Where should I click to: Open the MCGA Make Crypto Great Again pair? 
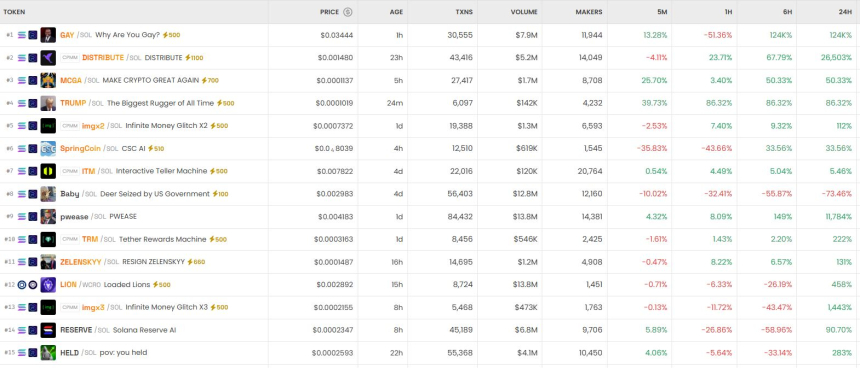[129, 81]
